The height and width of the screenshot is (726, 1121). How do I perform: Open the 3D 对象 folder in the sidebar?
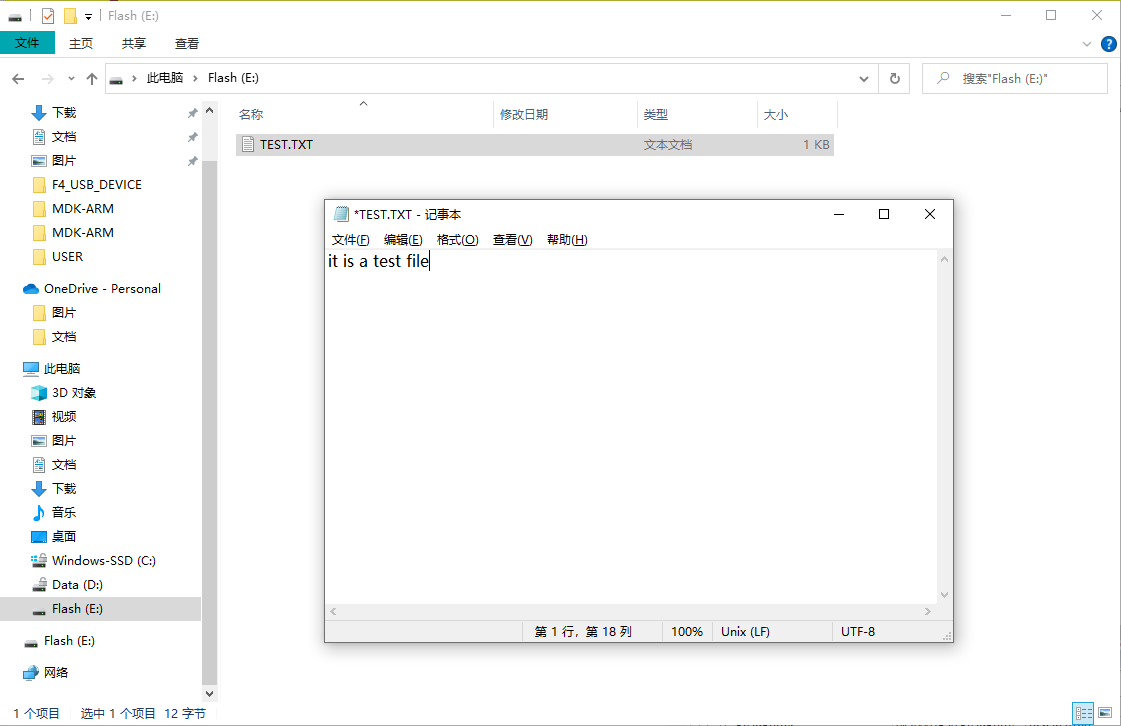click(x=74, y=393)
